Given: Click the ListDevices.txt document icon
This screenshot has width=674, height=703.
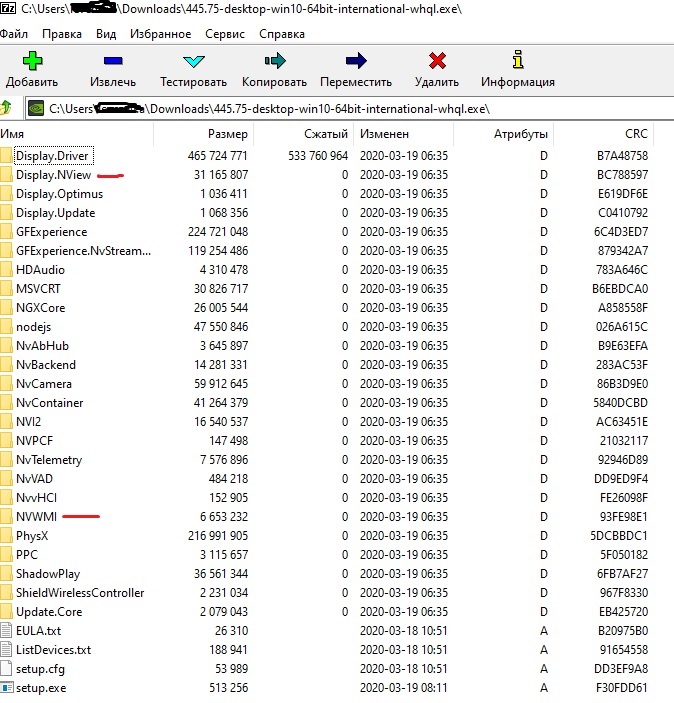Looking at the screenshot, I should (x=6, y=649).
